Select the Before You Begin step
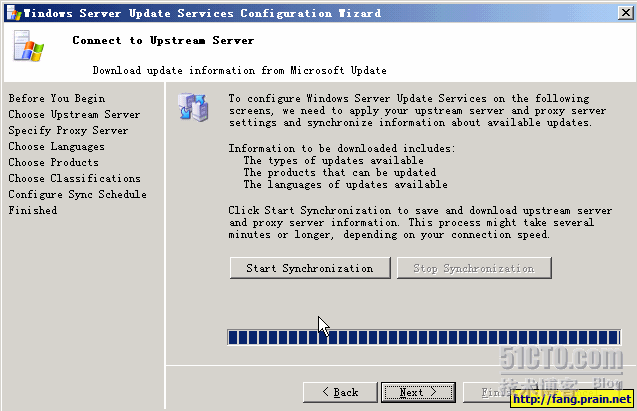This screenshot has width=637, height=411. coord(57,99)
